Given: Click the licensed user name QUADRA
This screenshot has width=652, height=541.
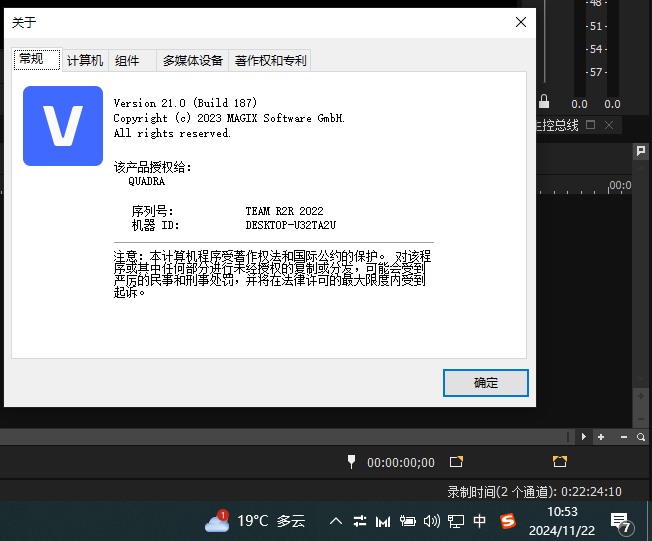Looking at the screenshot, I should 146,181.
